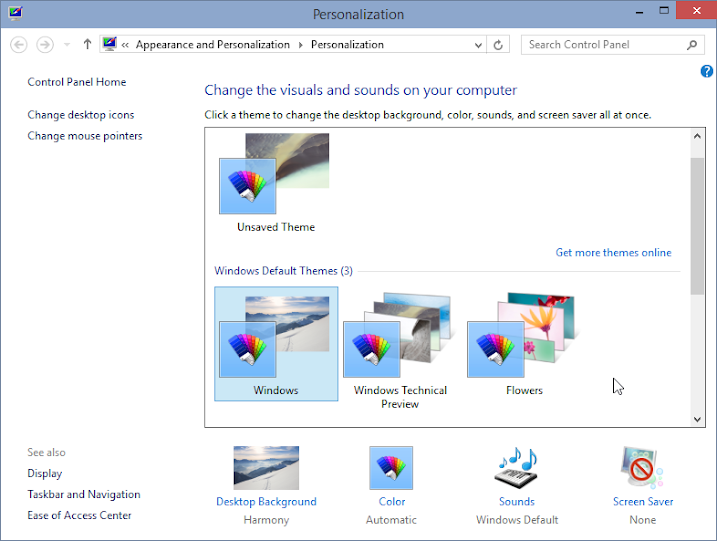
Task: Expand the breadcrumb arrow after Appearance and Personalization
Action: click(300, 45)
